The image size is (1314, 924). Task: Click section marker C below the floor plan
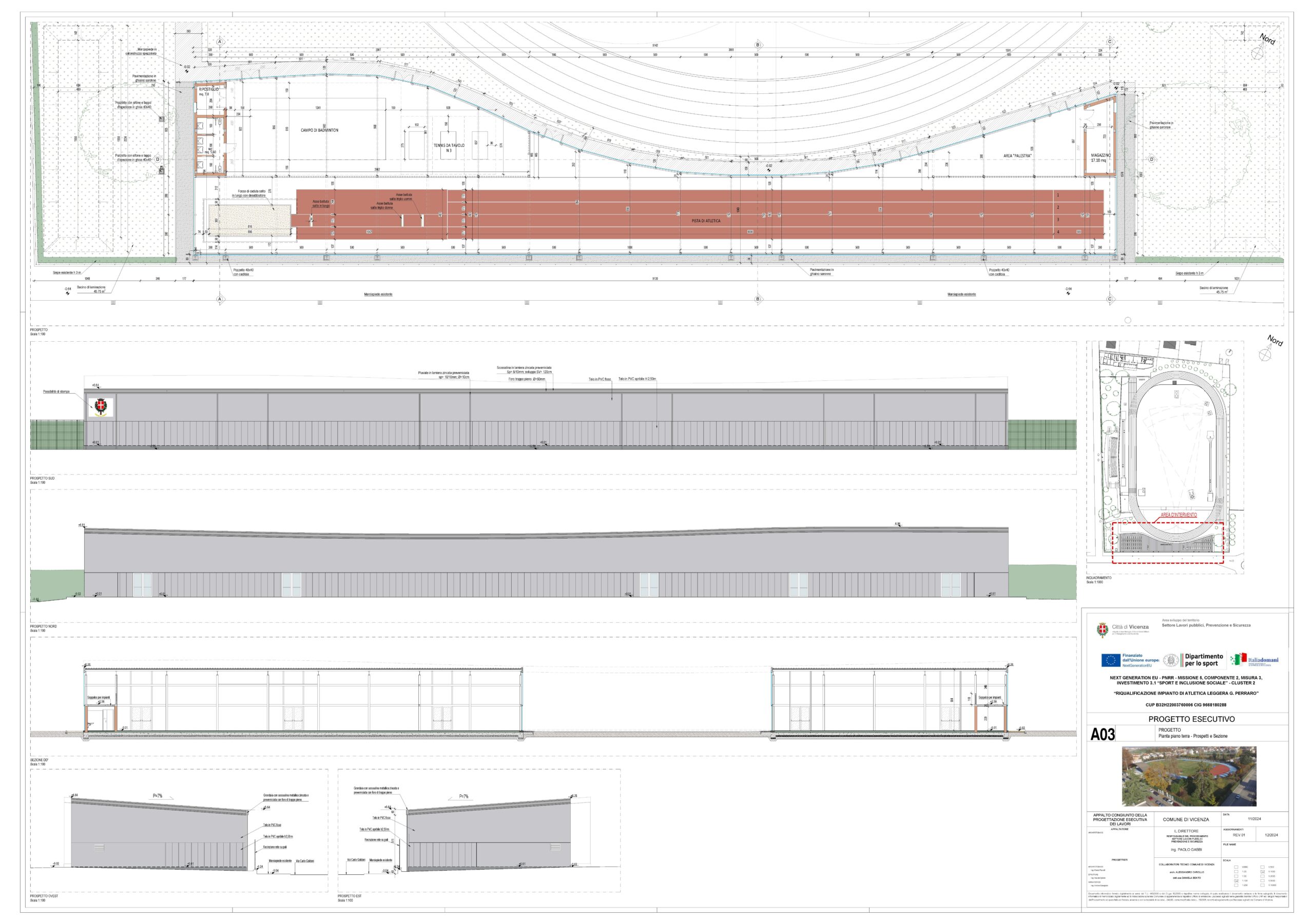tap(1110, 299)
